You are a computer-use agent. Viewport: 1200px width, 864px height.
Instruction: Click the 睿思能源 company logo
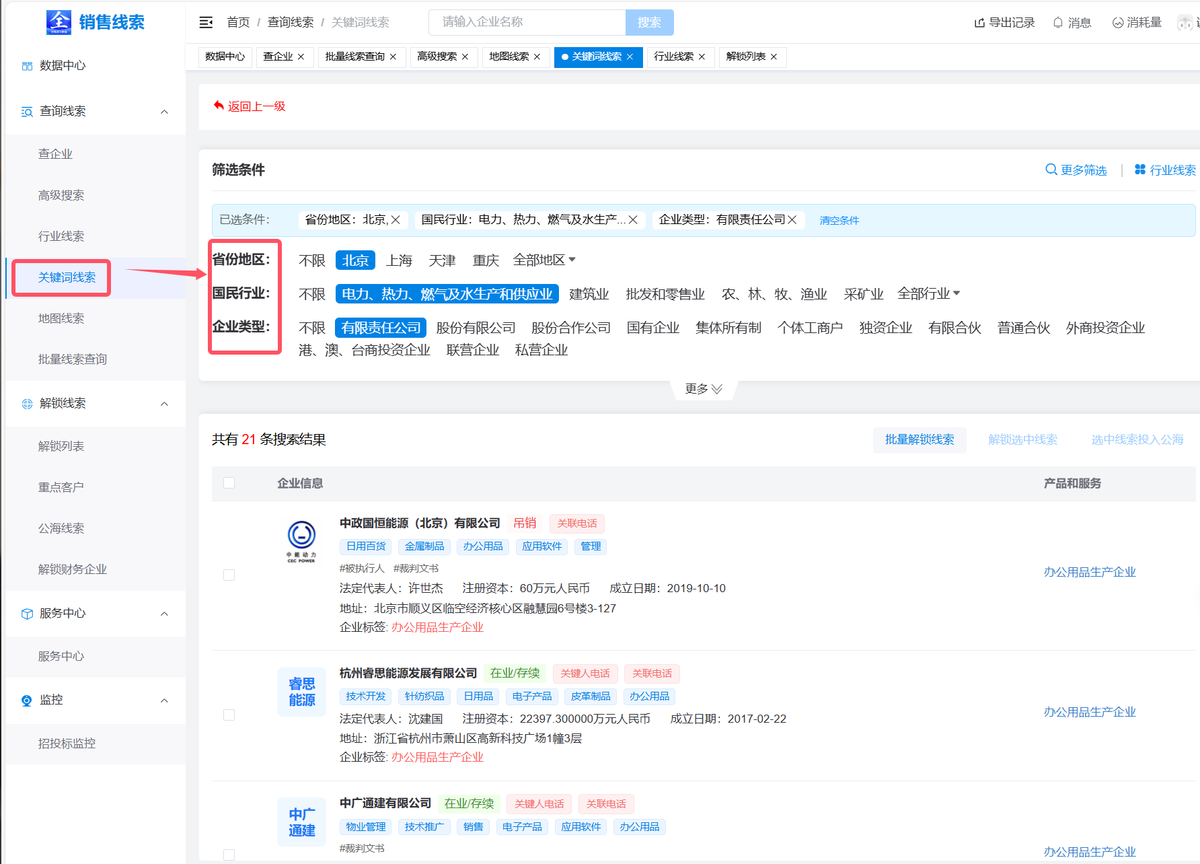[x=301, y=692]
